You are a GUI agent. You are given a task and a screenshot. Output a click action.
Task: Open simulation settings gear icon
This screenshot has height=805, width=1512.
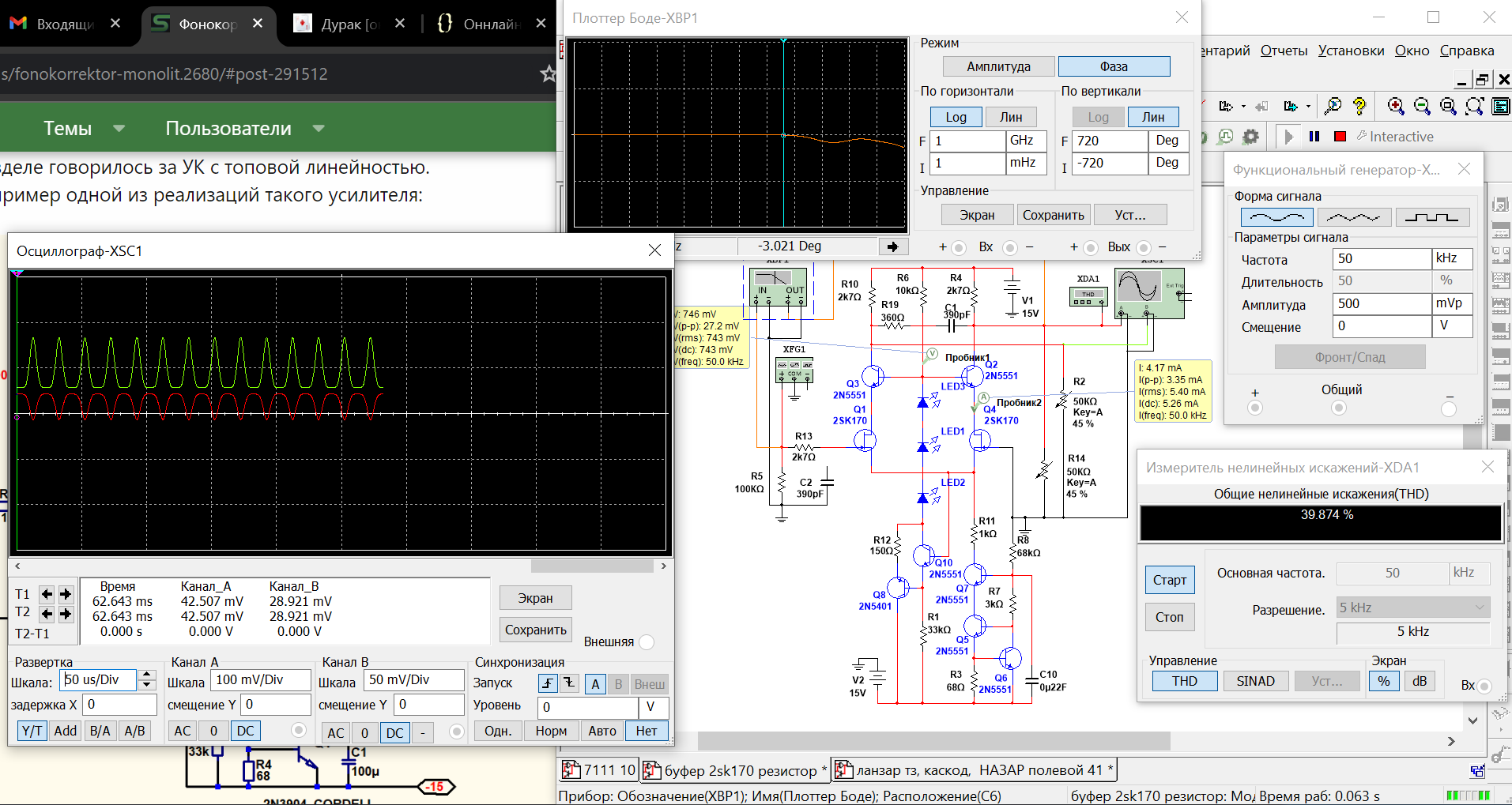(x=1250, y=137)
